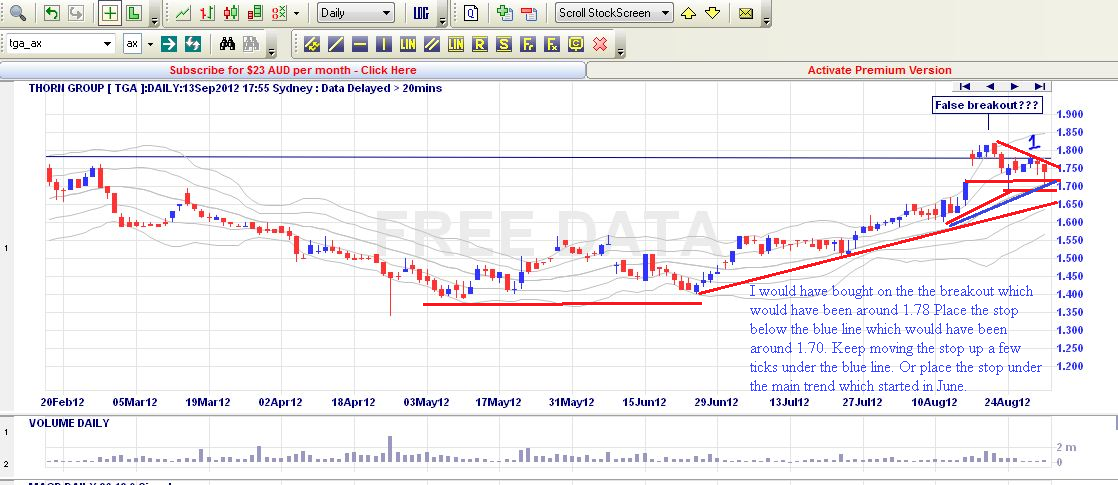Remove the chart window
This screenshot has height=485, width=1118.
click(528, 13)
